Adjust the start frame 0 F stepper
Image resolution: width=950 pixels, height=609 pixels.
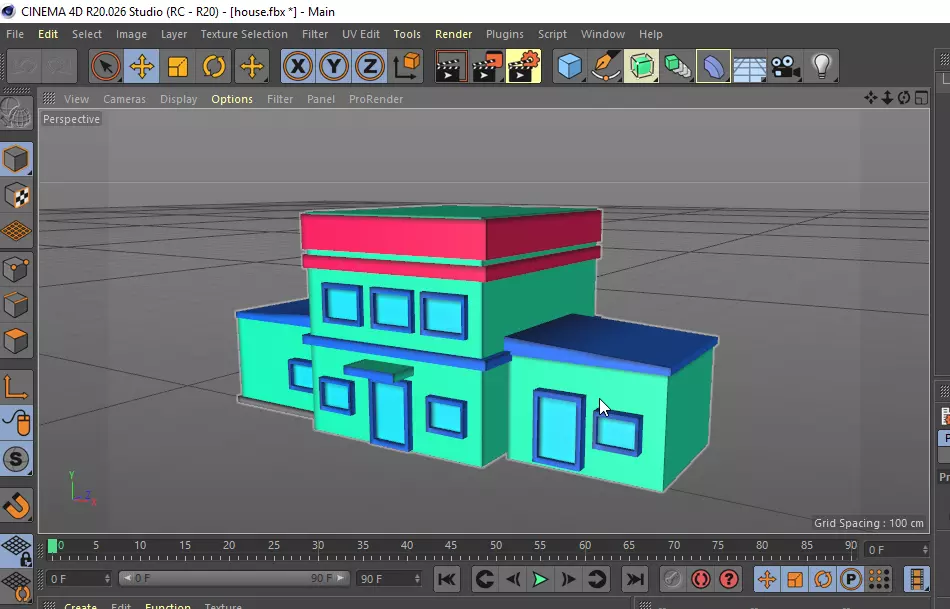click(x=79, y=579)
